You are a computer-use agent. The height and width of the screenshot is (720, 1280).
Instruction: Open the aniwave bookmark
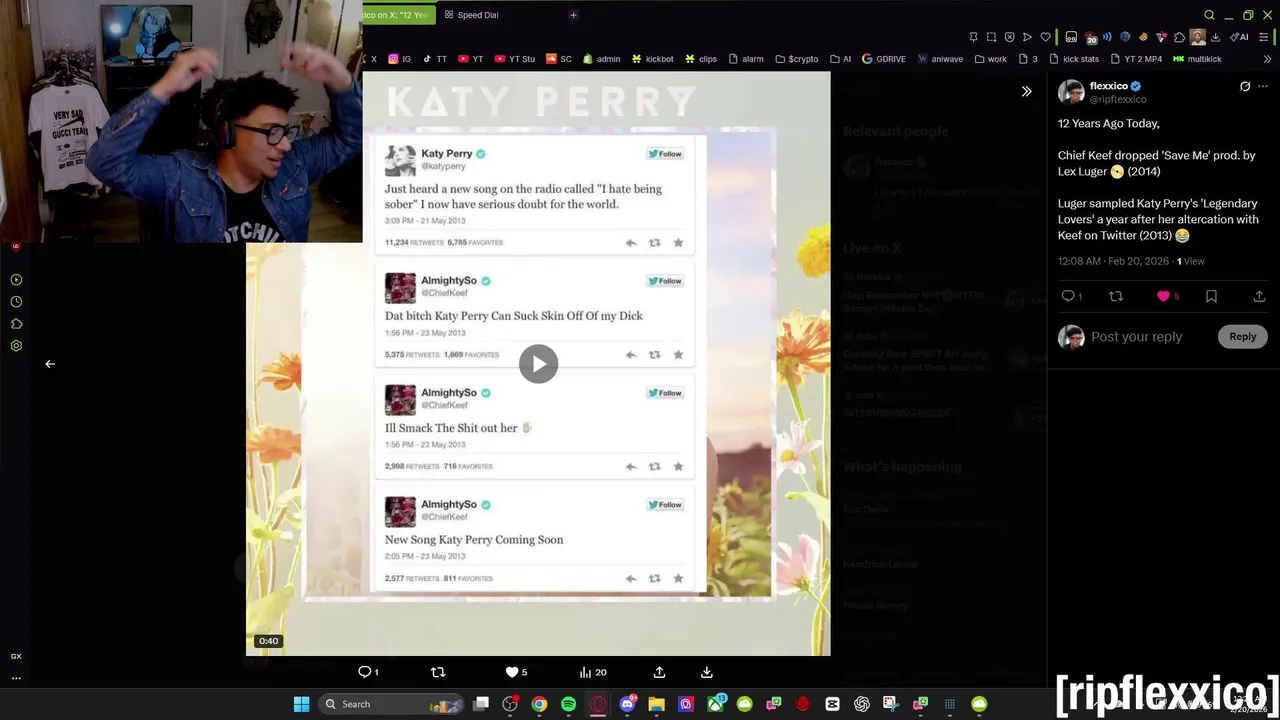tap(940, 59)
